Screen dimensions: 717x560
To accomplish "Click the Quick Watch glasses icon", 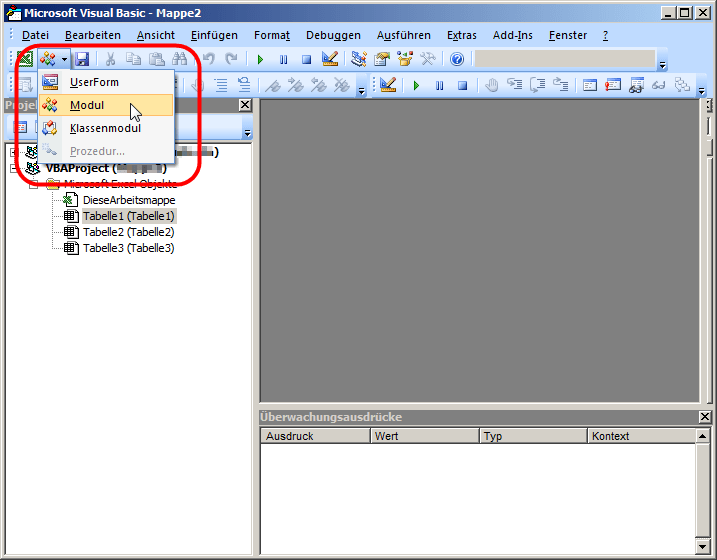I will tap(658, 85).
